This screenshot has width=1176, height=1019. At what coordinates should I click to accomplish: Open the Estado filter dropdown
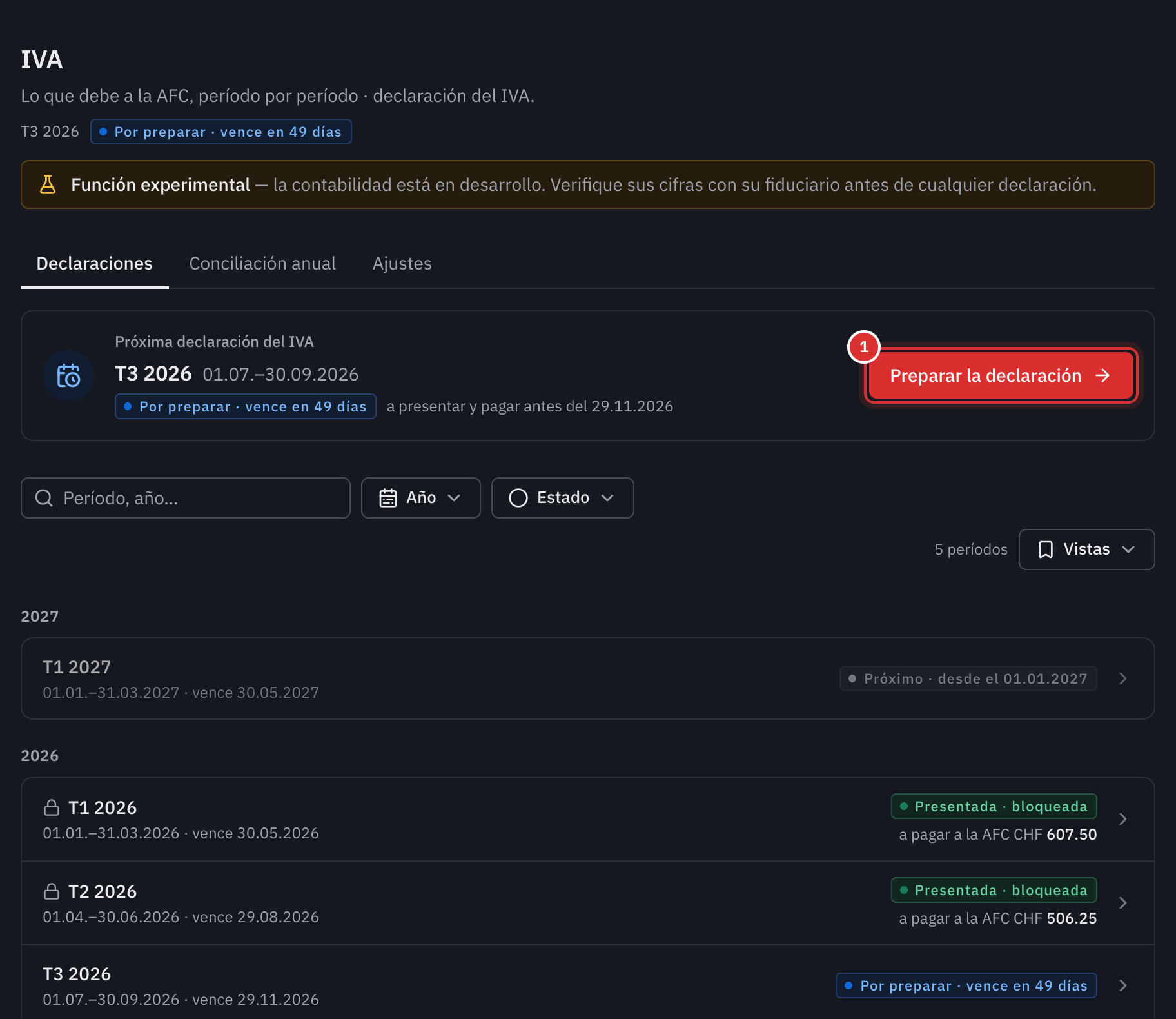[562, 498]
